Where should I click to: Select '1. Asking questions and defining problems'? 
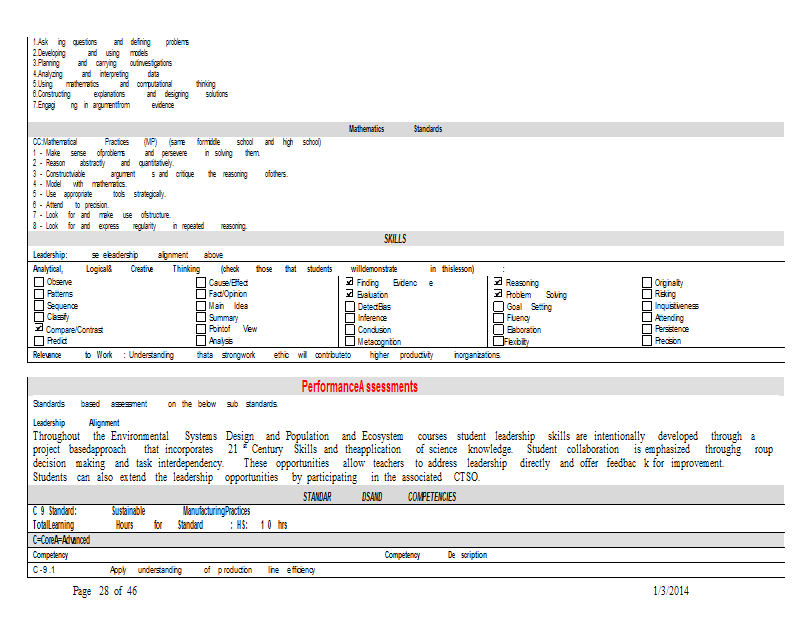coord(111,42)
